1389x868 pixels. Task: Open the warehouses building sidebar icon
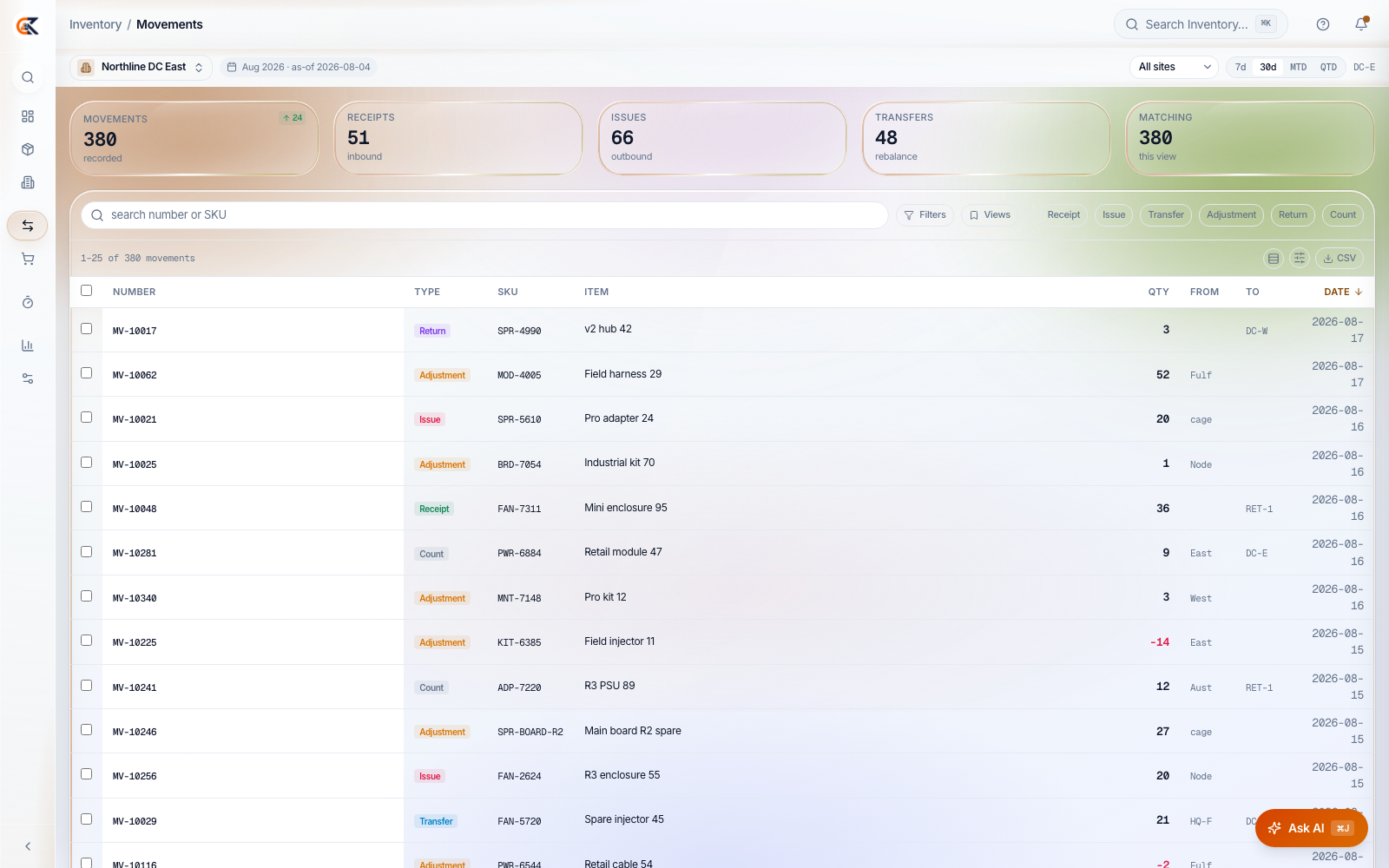click(28, 182)
